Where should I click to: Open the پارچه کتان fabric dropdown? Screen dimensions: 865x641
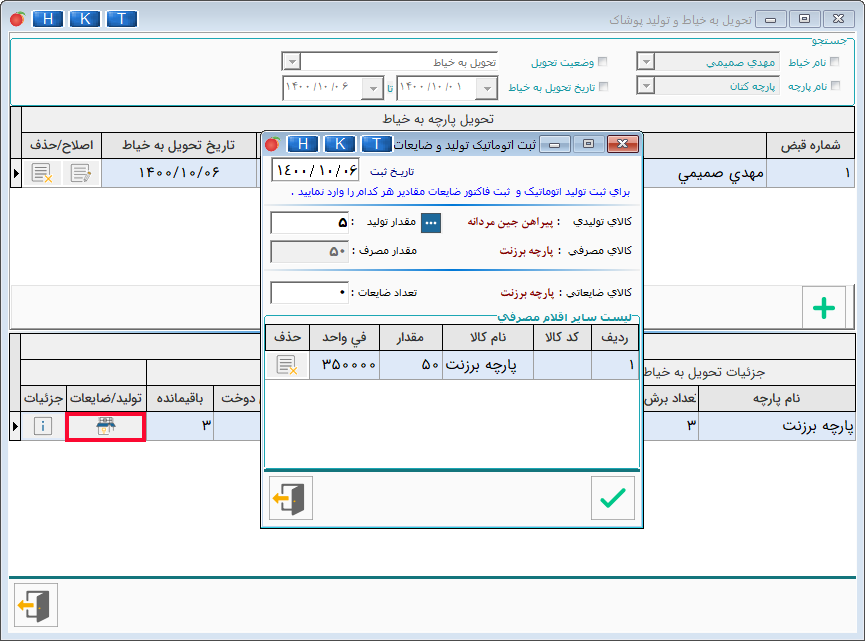pyautogui.click(x=645, y=86)
